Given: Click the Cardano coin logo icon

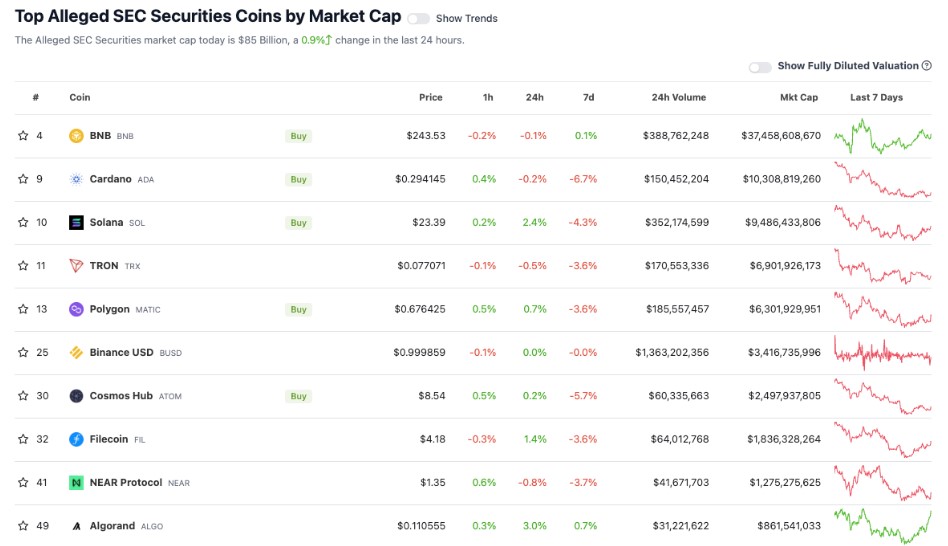Looking at the screenshot, I should coord(76,179).
